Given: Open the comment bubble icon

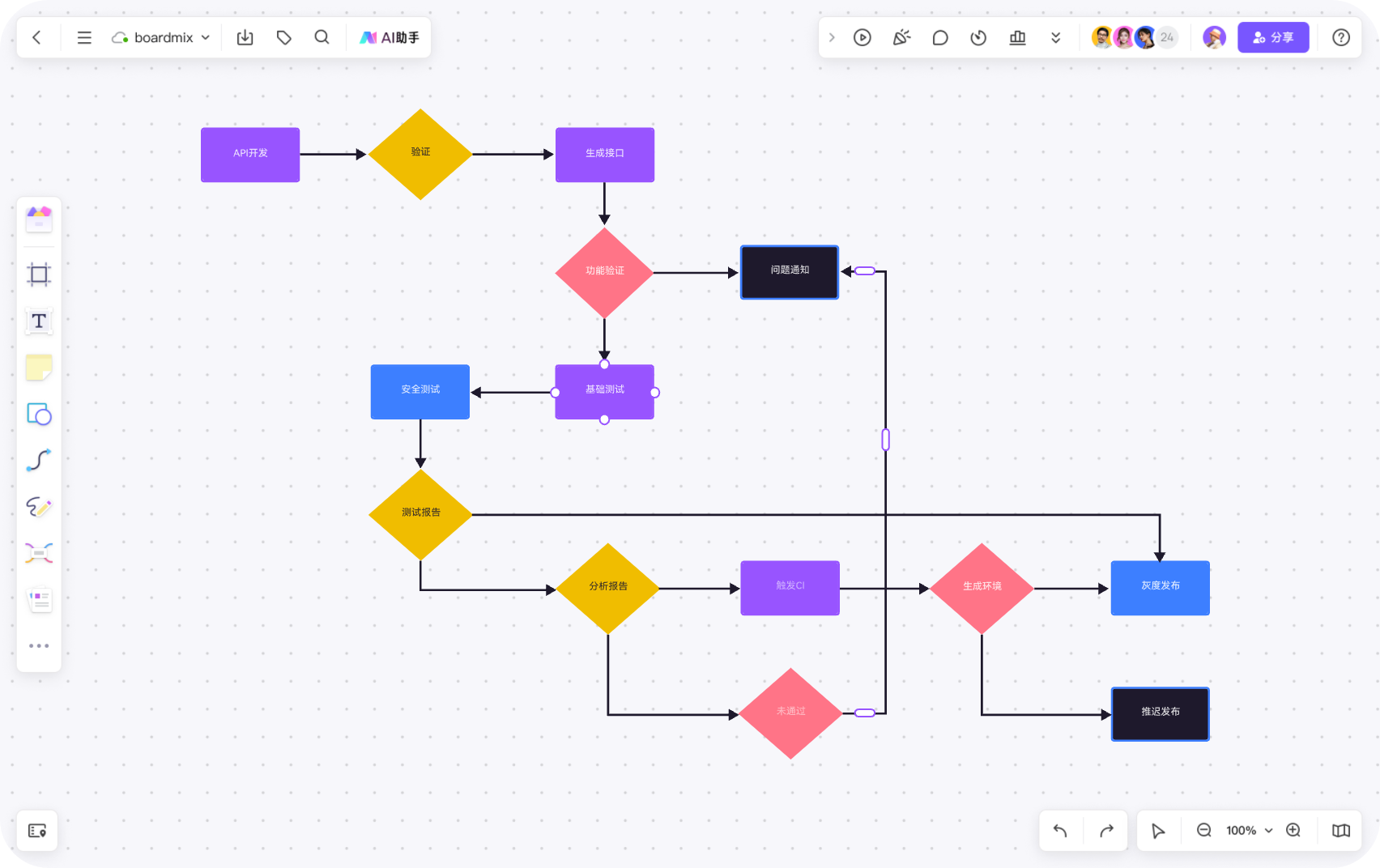Looking at the screenshot, I should (940, 37).
